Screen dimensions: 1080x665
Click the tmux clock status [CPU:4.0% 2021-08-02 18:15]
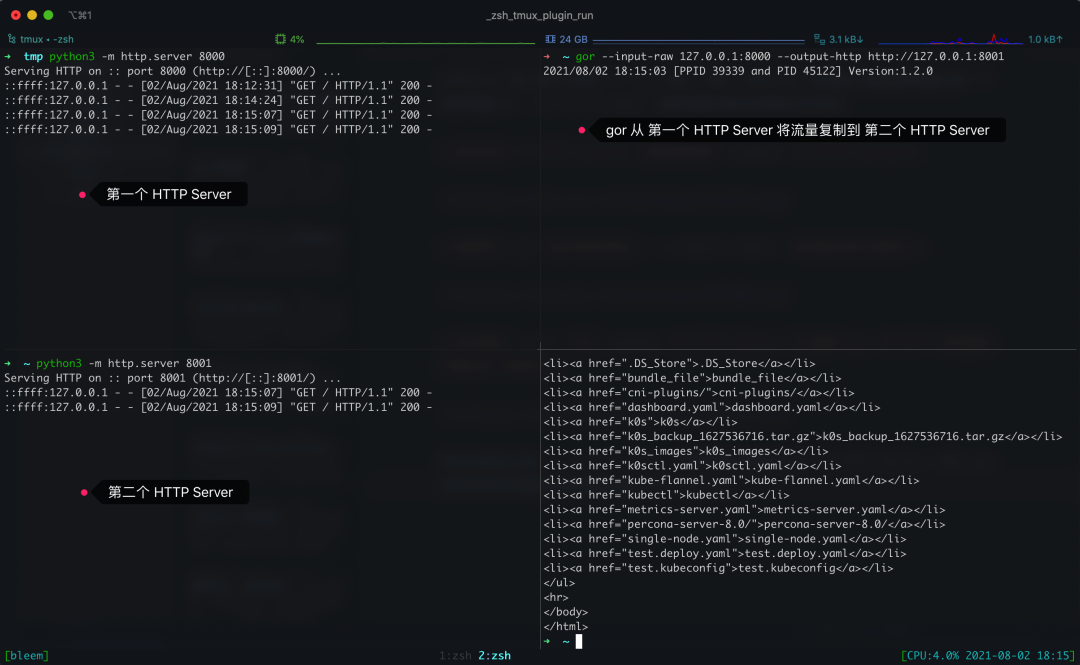pyautogui.click(x=988, y=655)
